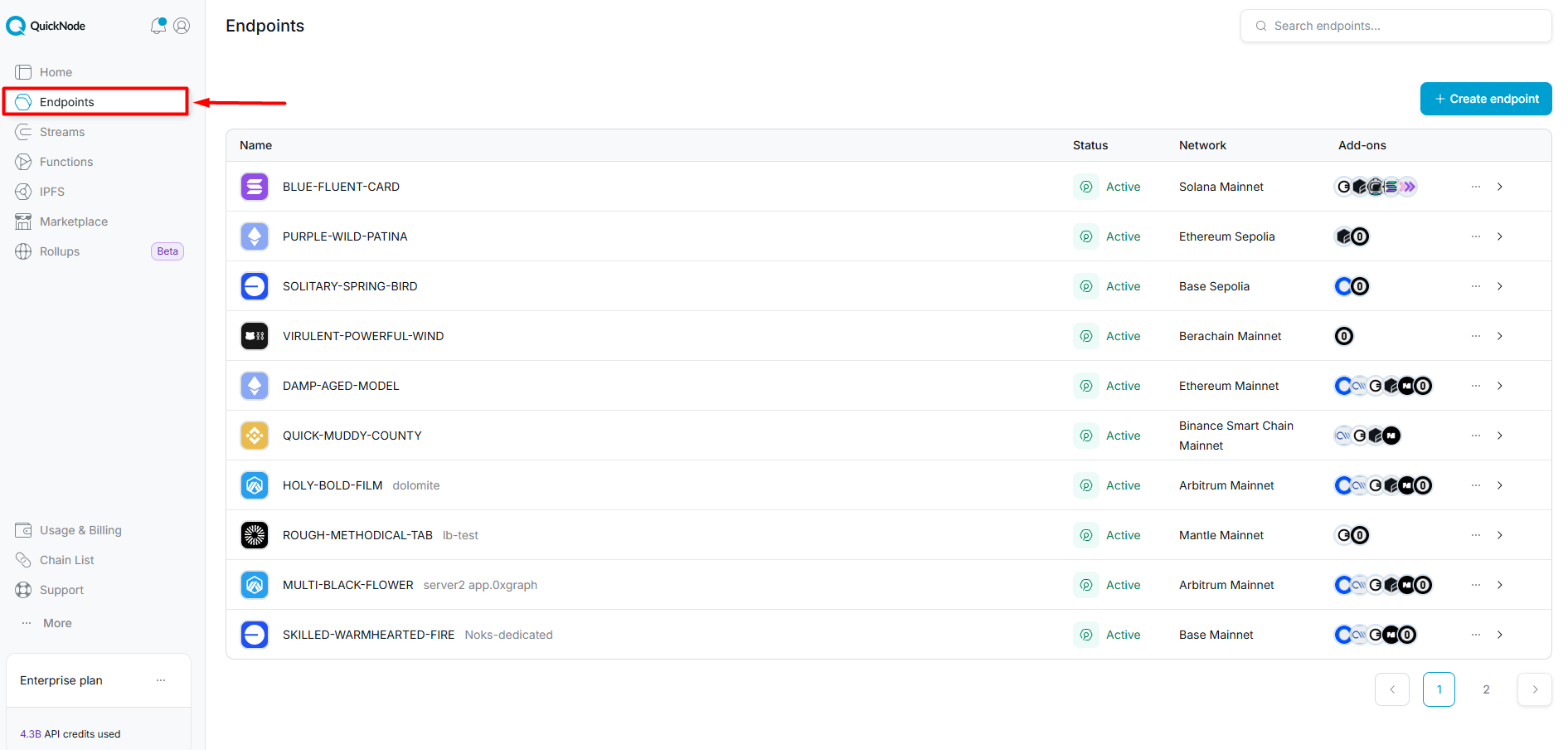Click the Mantle icon for ROUGH-METHODICAL-TAB
The height and width of the screenshot is (750, 1568).
255,535
